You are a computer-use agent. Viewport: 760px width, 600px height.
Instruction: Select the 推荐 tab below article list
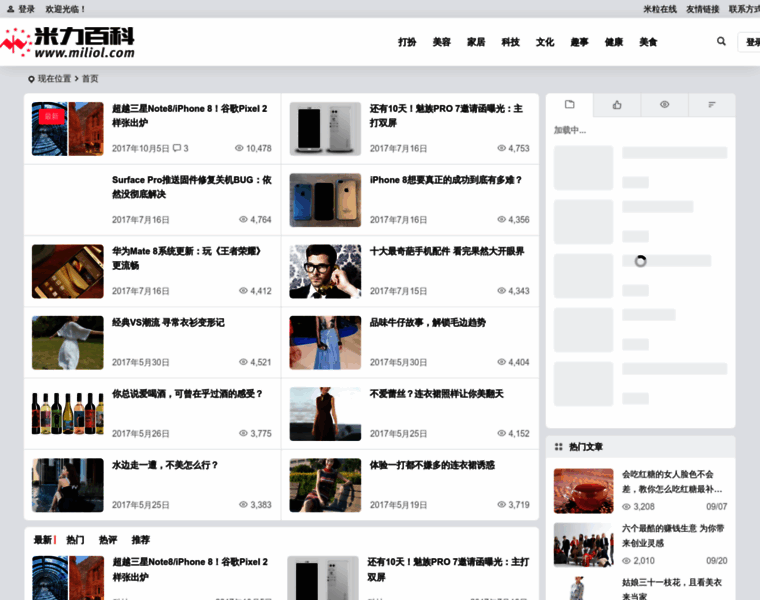tap(140, 540)
